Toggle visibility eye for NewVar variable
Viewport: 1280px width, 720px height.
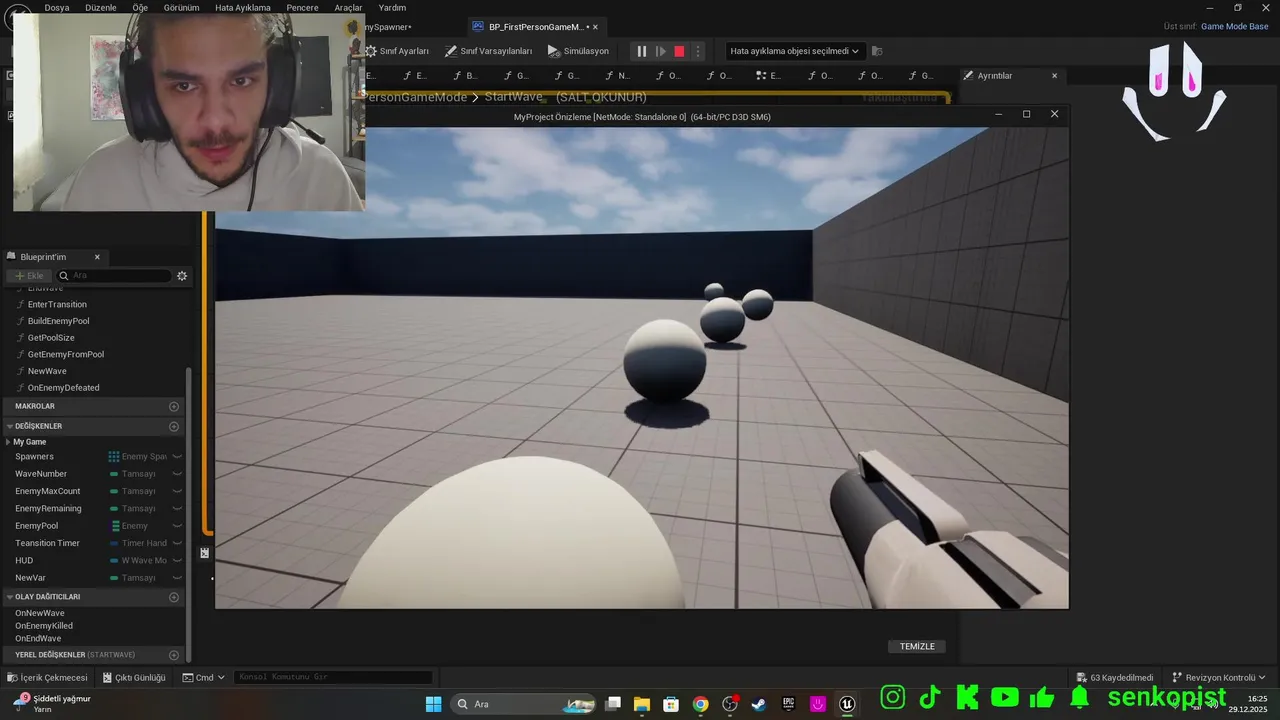[177, 578]
